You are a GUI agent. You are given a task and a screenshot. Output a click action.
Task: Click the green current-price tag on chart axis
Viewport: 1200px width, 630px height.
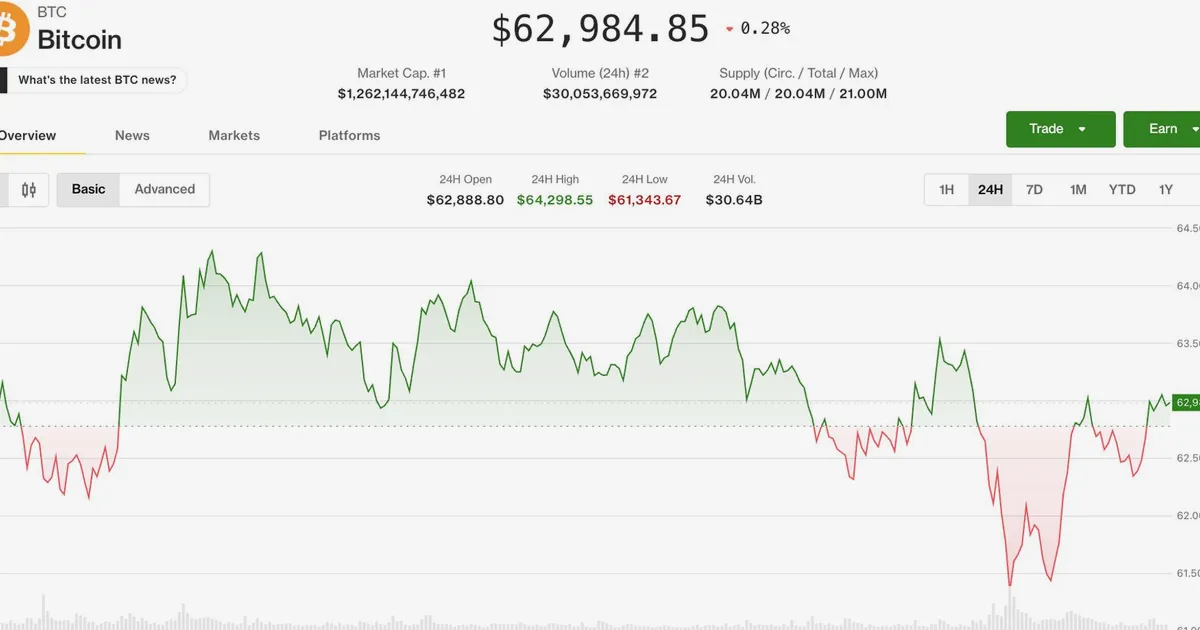1187,402
